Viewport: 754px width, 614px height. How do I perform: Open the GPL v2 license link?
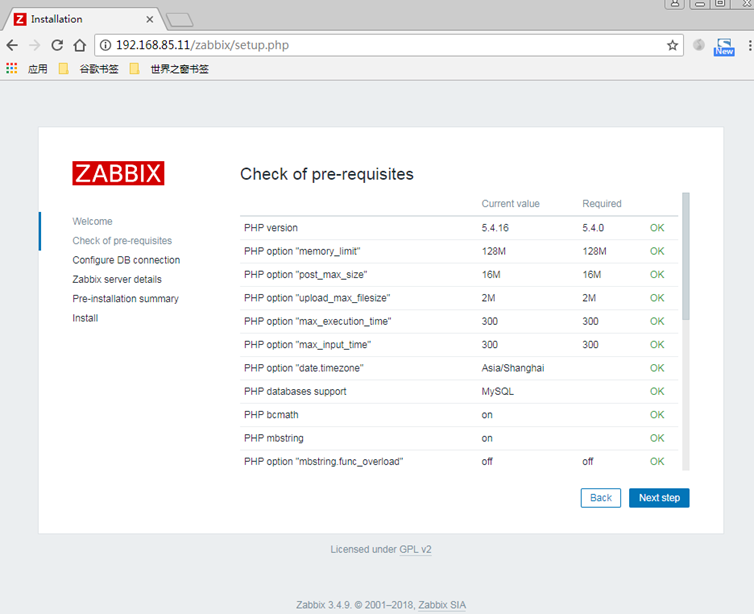coord(415,549)
